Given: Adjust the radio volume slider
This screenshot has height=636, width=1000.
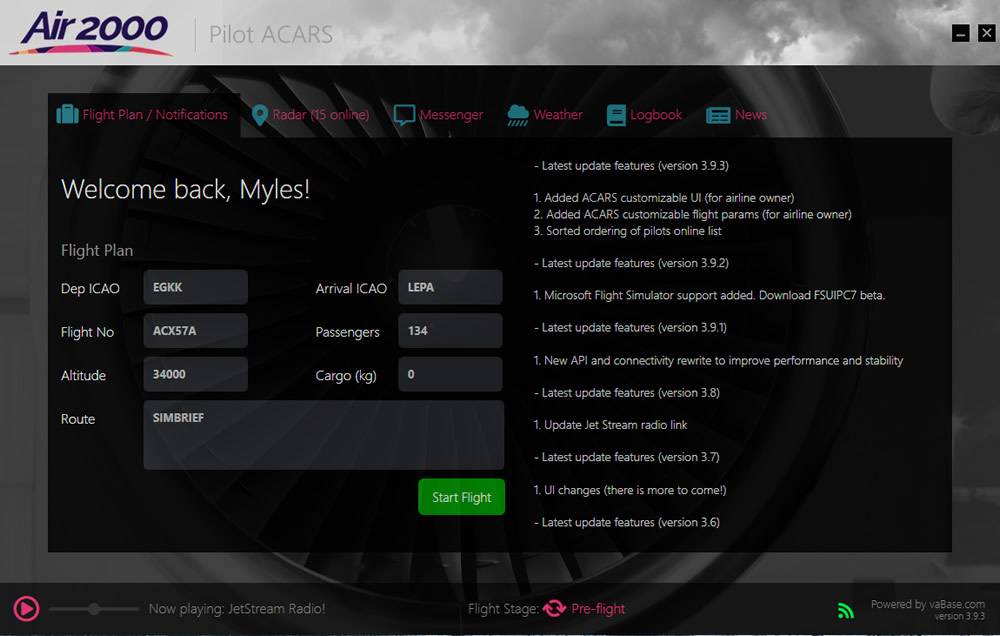Looking at the screenshot, I should (94, 609).
